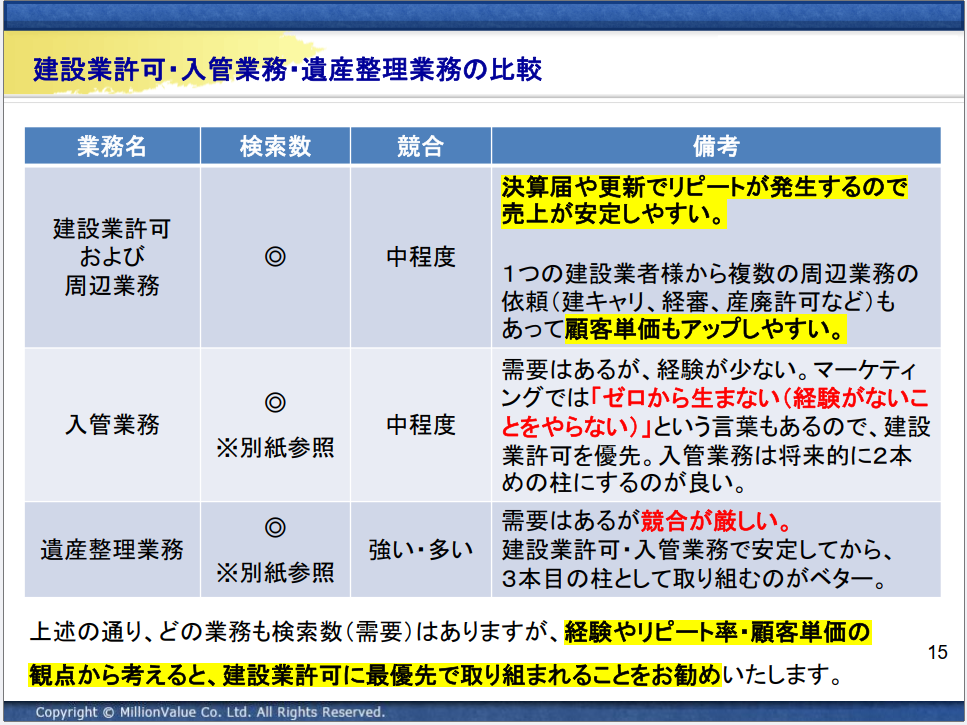Click the page number 15
Image resolution: width=967 pixels, height=725 pixels.
(x=937, y=652)
